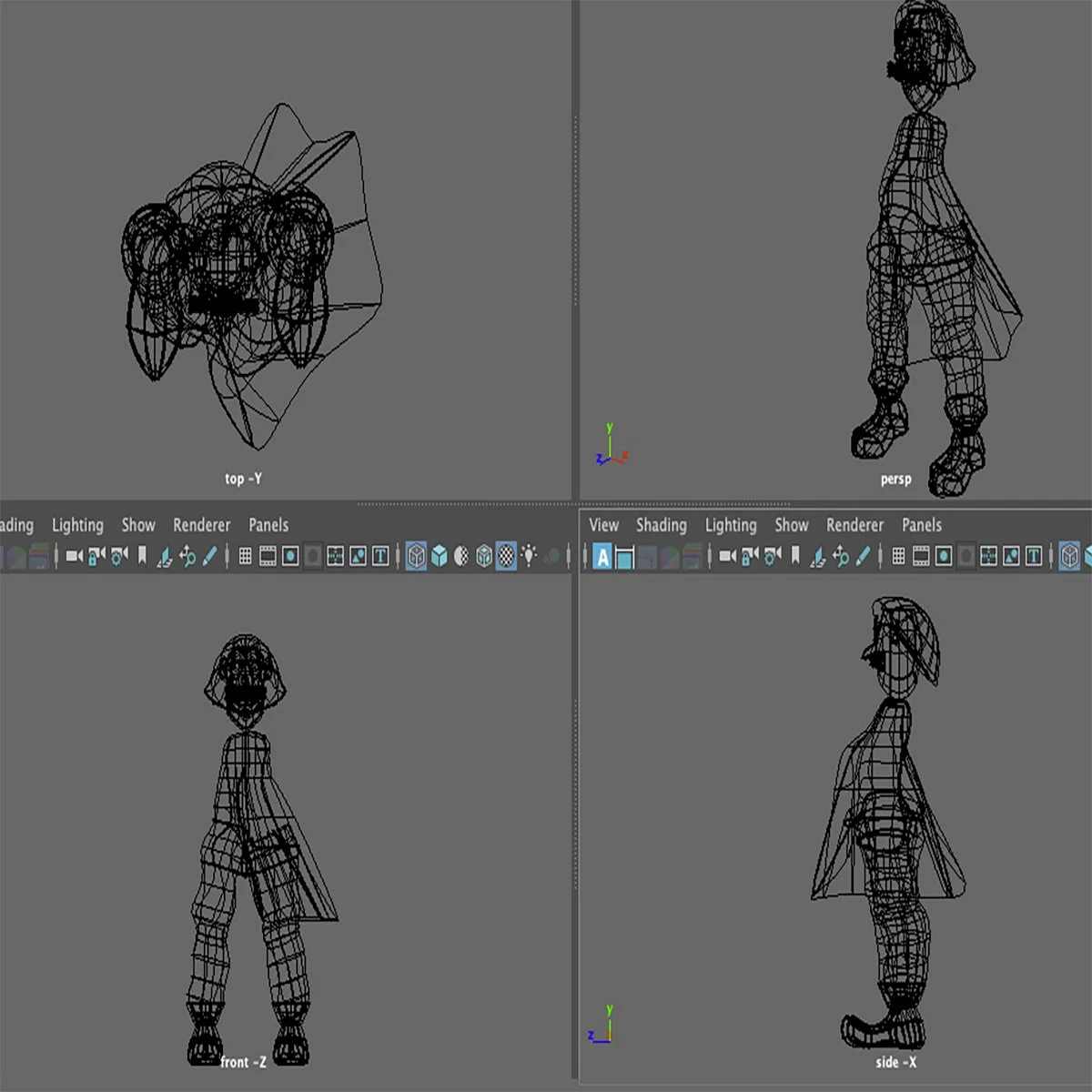Click Use Default Material icon in front view
This screenshot has height=1092, width=1092.
461,555
